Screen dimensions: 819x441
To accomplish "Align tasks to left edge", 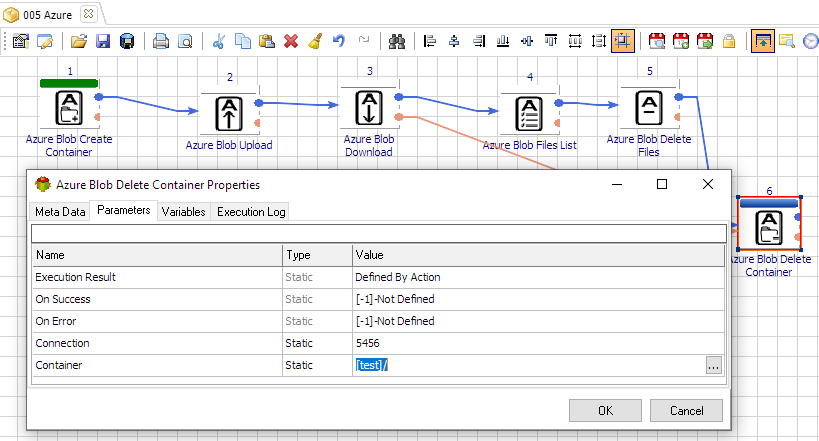I will [430, 41].
